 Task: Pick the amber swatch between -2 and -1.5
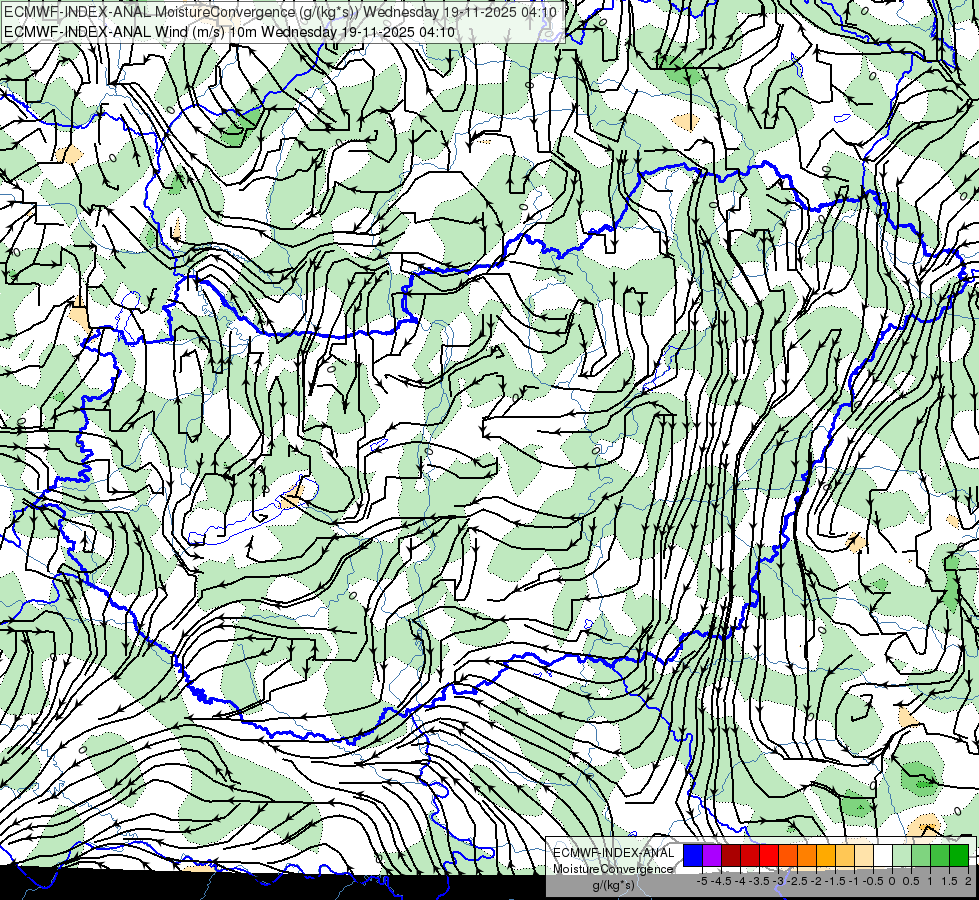826,855
